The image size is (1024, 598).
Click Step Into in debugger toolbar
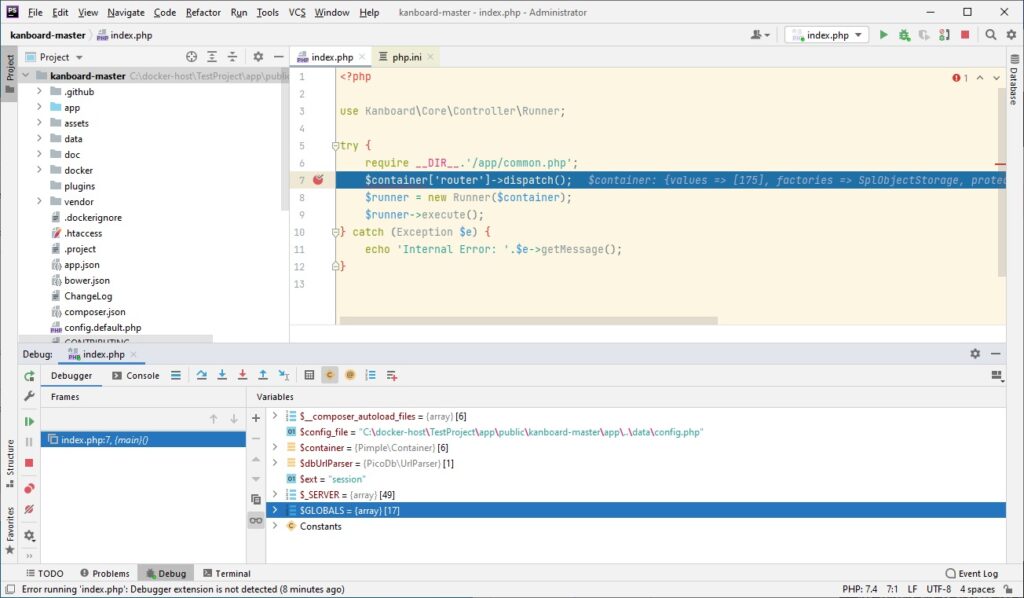pyautogui.click(x=222, y=375)
